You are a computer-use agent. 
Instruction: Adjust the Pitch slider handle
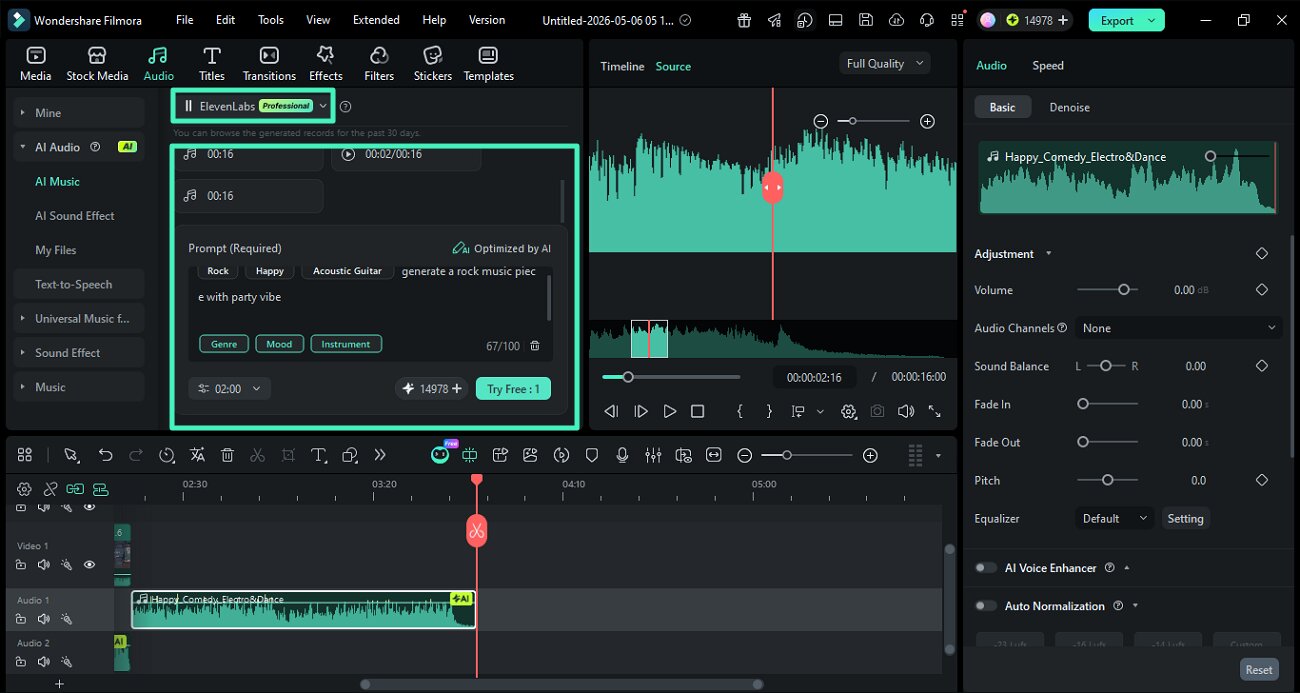pyautogui.click(x=1107, y=480)
